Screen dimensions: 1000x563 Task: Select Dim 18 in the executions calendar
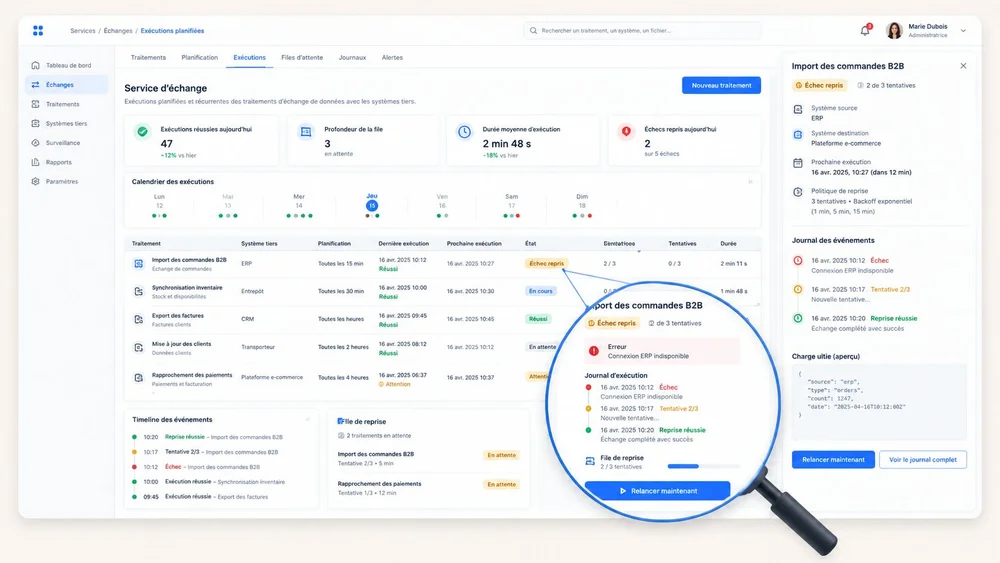(x=582, y=205)
